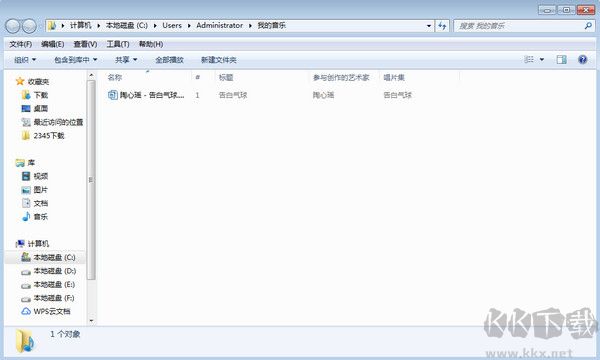Screen dimensions: 600x360
Task: Click the 陶心瑶 - 告白气球 music file icon
Action: pos(112,95)
